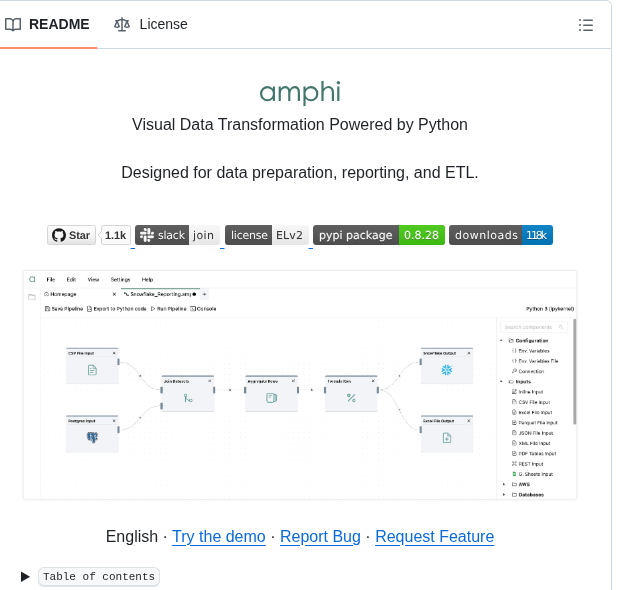Switch to the README tab
The width and height of the screenshot is (619, 590).
48,24
